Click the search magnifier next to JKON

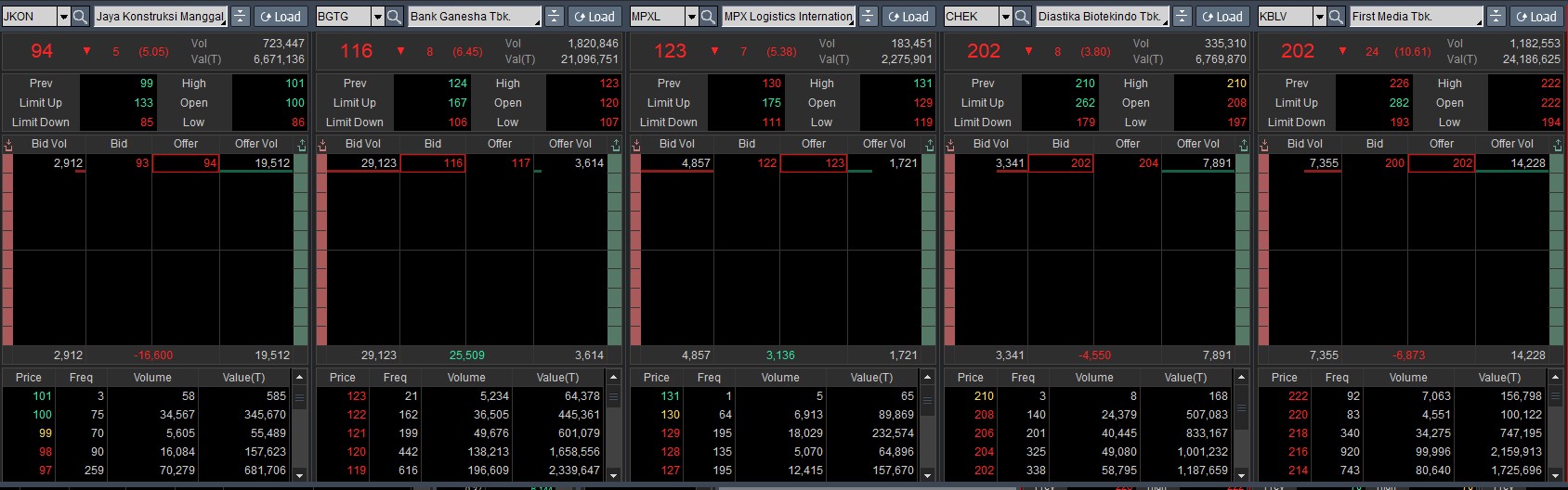(80, 17)
